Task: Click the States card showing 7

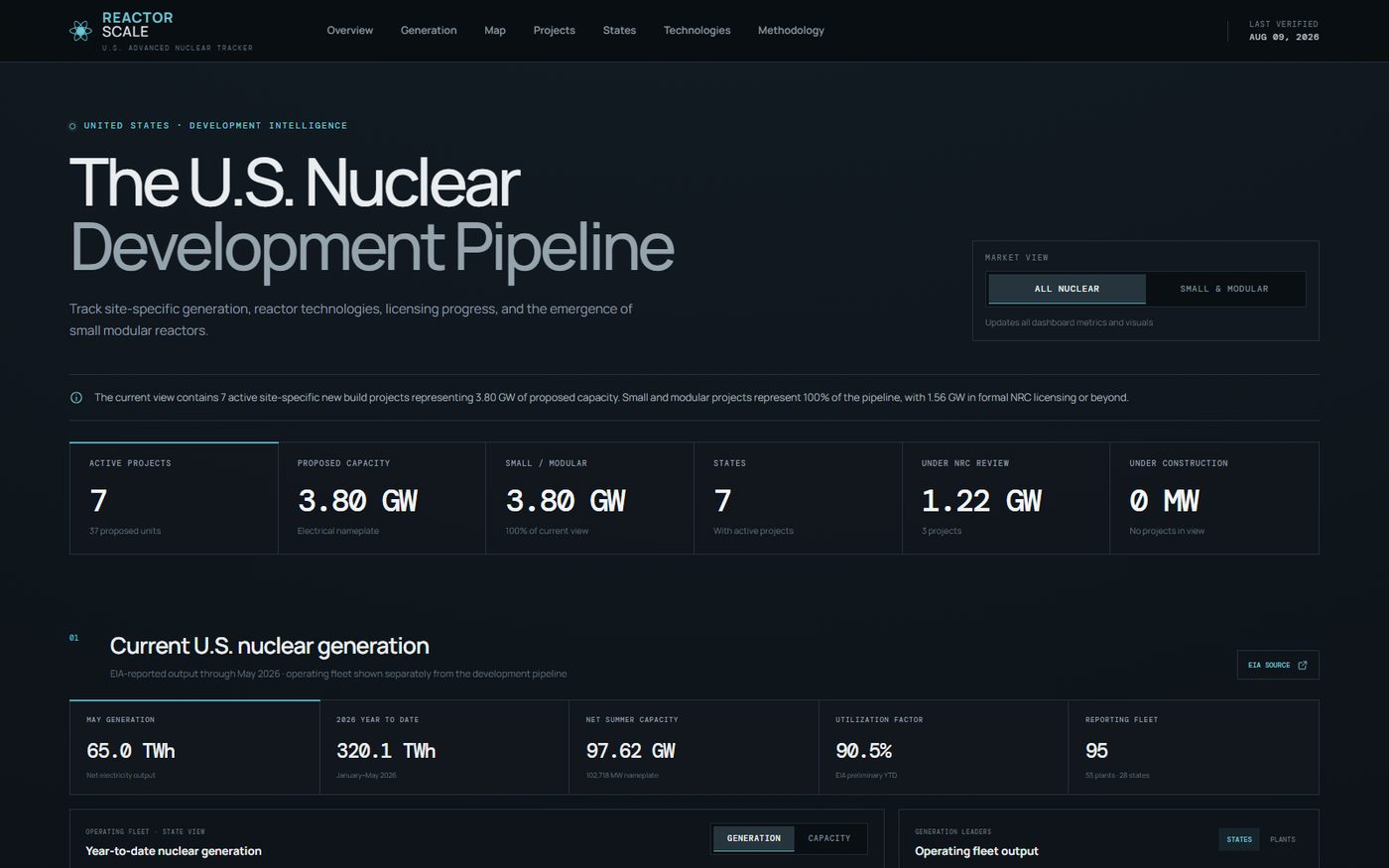Action: [x=799, y=498]
